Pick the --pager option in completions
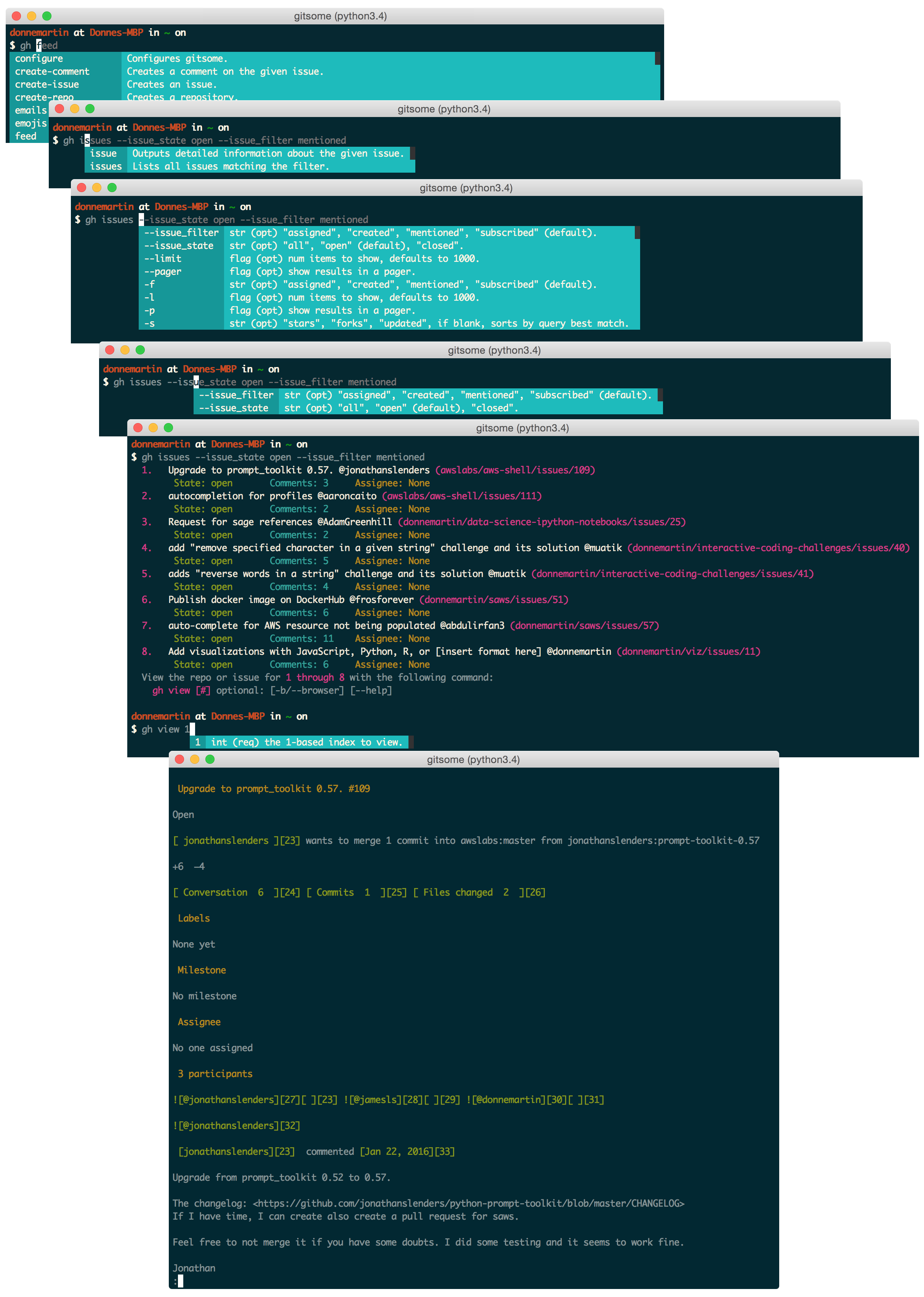 click(x=163, y=271)
